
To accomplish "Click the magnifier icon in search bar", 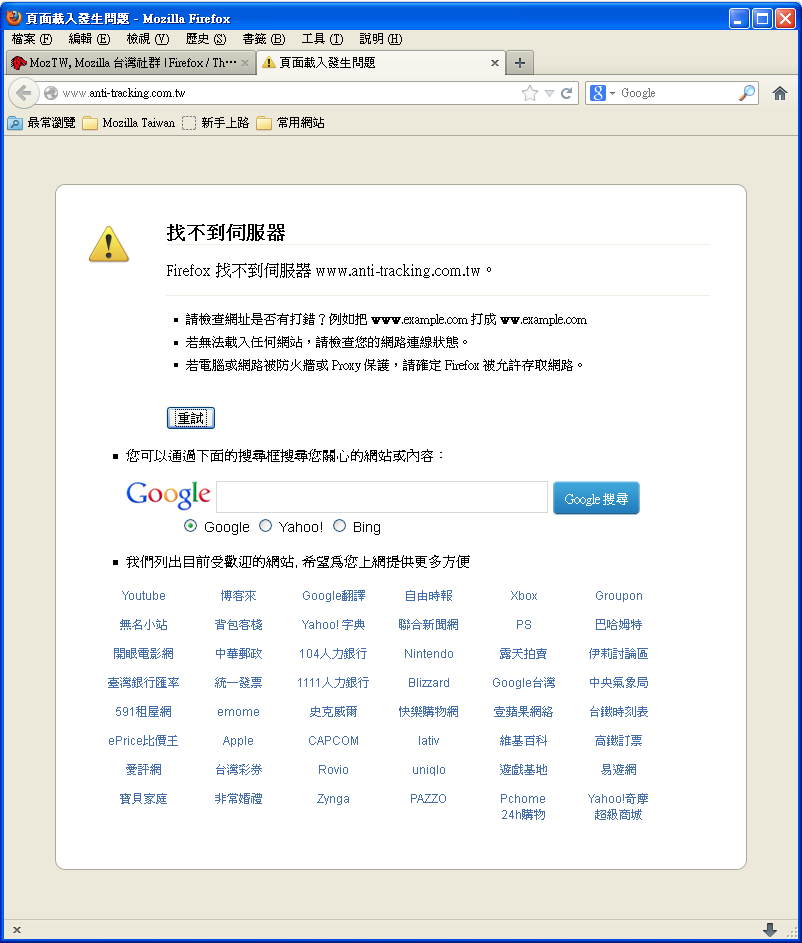I will click(747, 93).
